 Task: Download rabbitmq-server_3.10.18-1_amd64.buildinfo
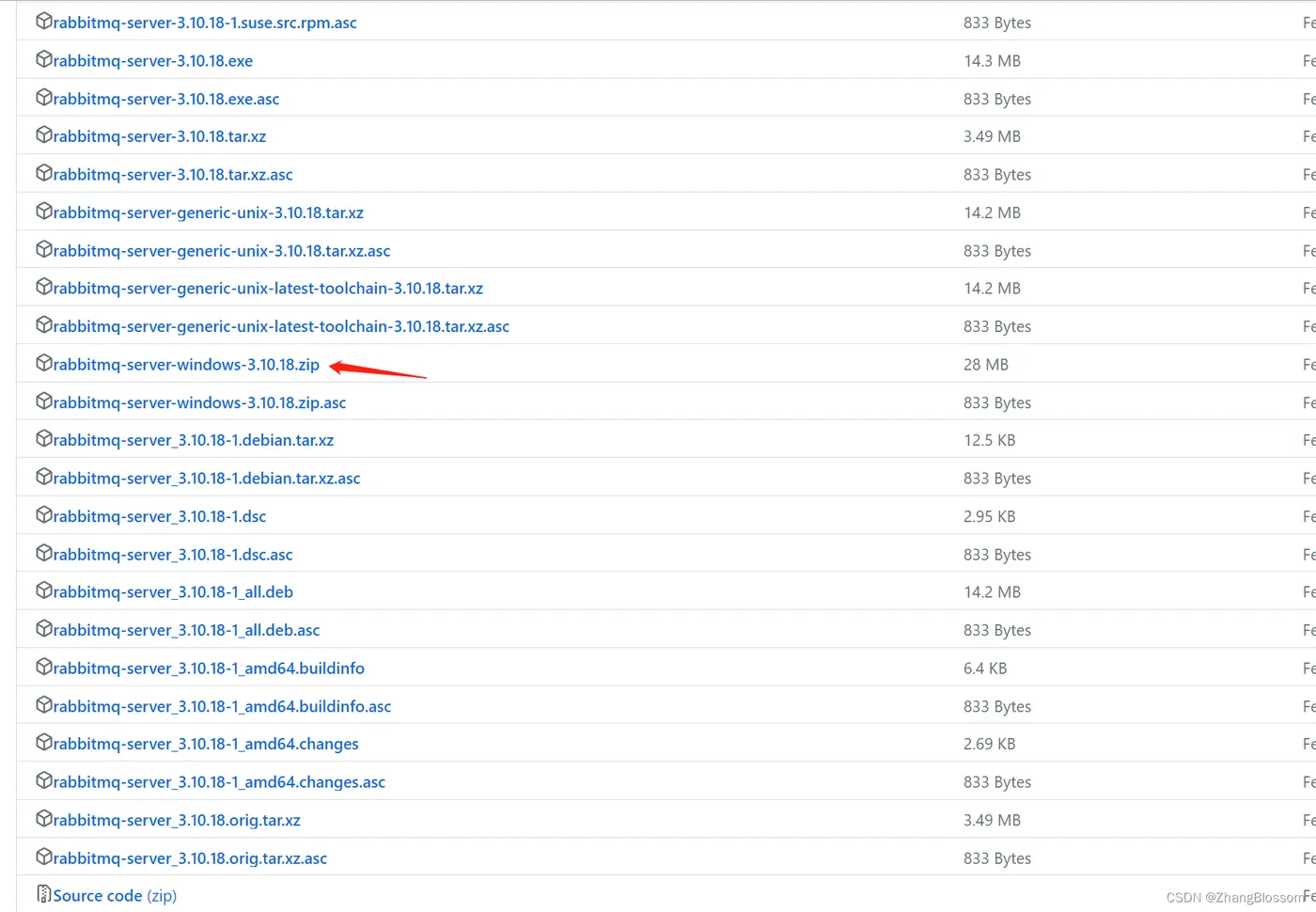209,668
